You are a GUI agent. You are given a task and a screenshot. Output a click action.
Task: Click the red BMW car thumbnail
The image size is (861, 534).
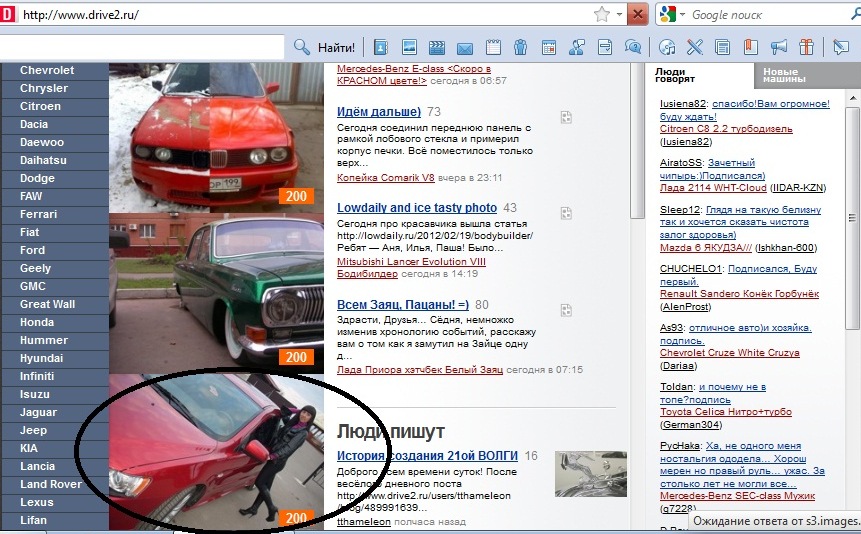(x=216, y=137)
